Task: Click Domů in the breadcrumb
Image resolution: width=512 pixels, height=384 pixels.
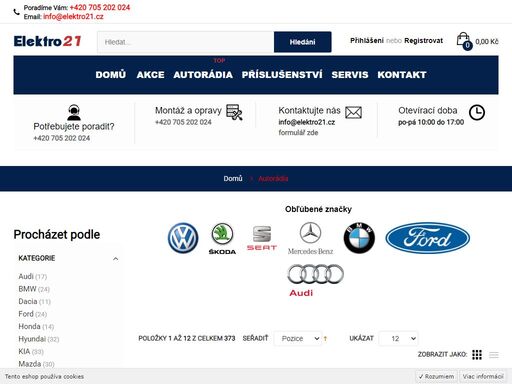Action: (233, 179)
